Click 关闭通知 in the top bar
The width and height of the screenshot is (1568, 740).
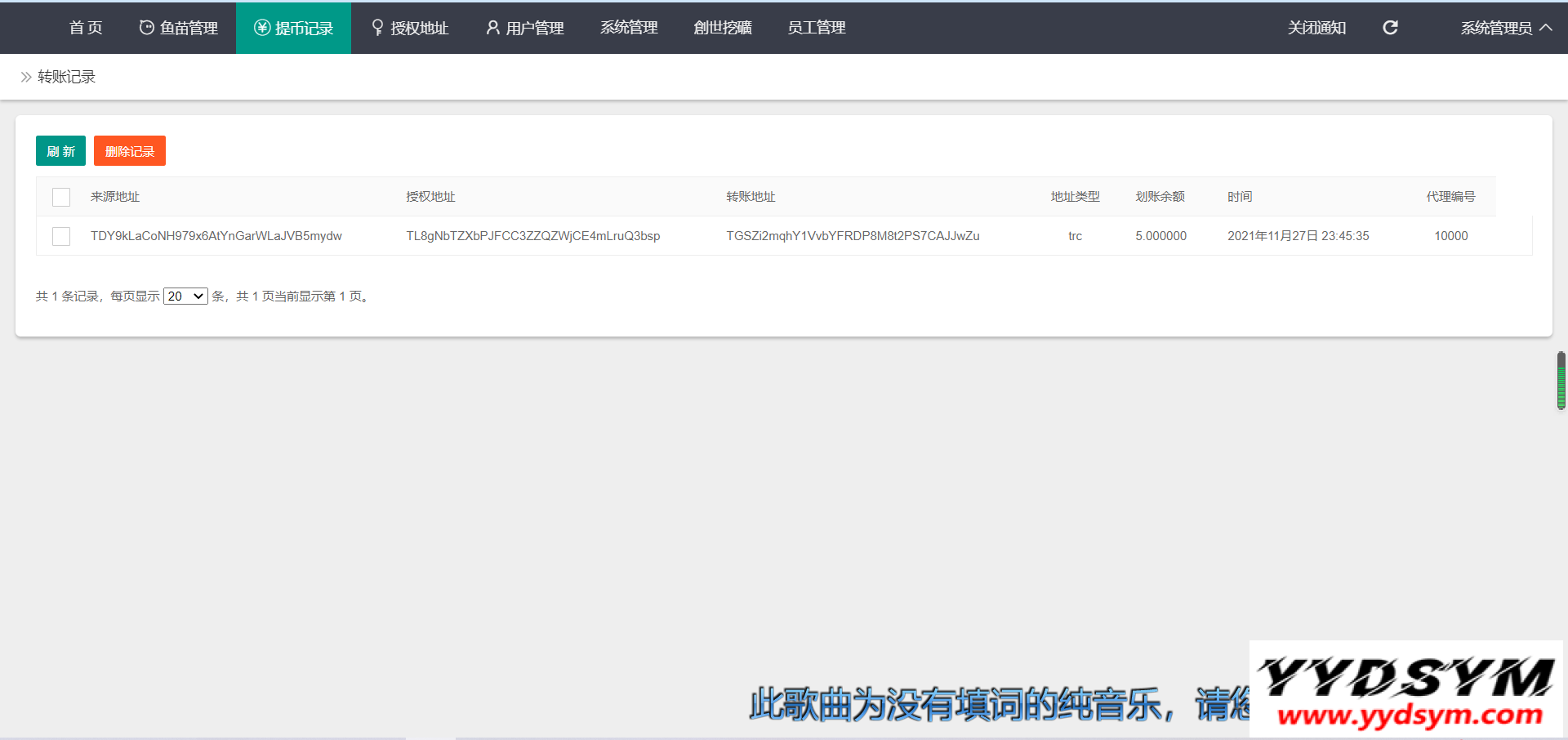coord(1316,28)
